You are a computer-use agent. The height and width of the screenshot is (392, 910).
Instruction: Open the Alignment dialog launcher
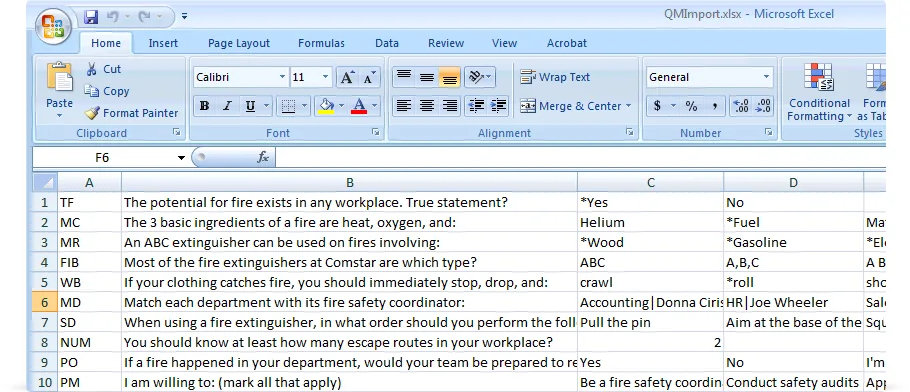pos(630,132)
